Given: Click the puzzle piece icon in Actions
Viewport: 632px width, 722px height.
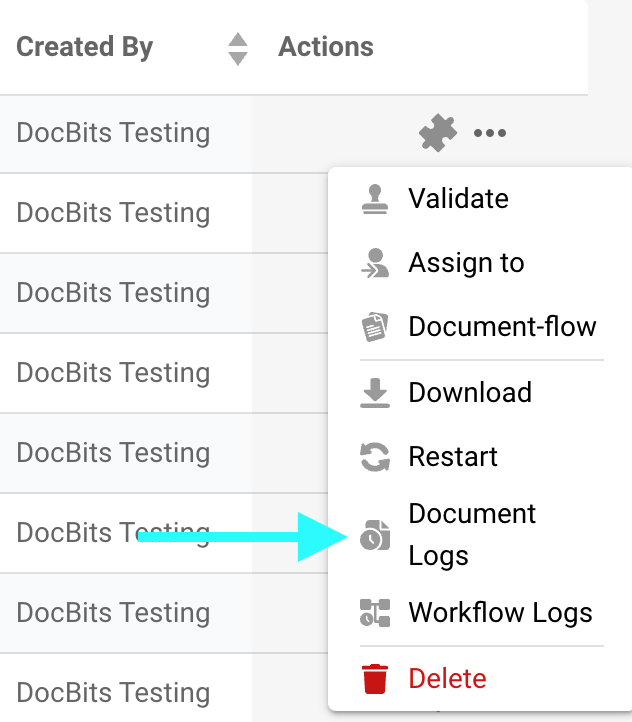Looking at the screenshot, I should coord(438,133).
